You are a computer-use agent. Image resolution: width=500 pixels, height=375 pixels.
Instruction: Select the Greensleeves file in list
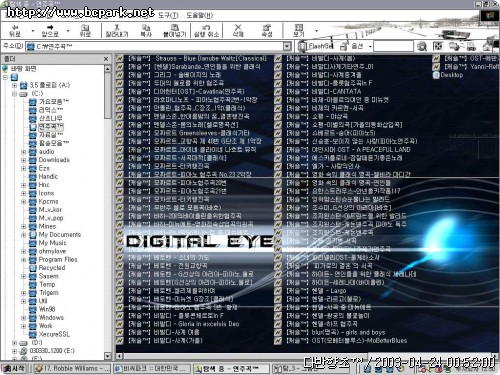pyautogui.click(x=189, y=133)
